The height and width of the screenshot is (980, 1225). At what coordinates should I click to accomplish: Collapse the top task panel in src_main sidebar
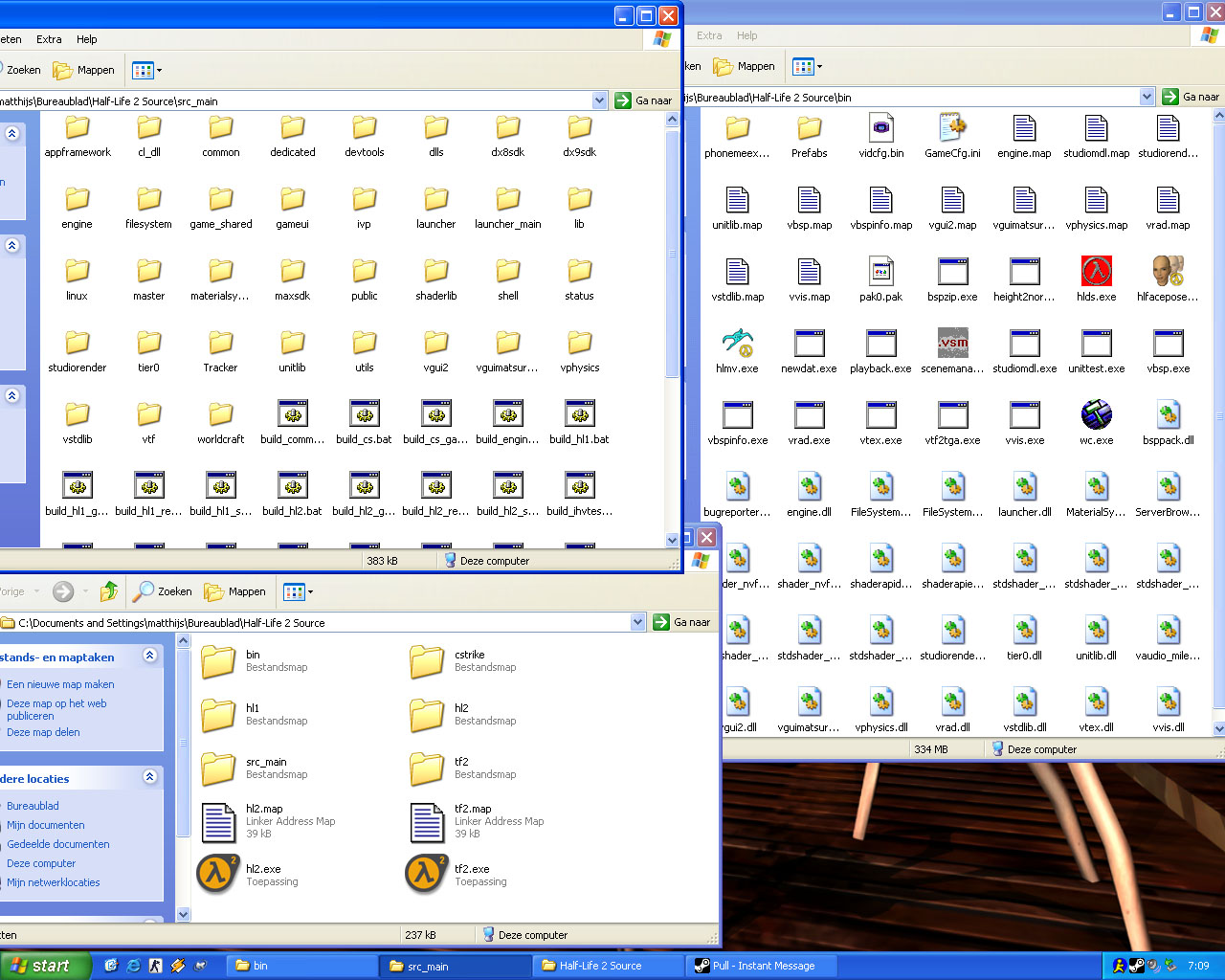tap(12, 133)
